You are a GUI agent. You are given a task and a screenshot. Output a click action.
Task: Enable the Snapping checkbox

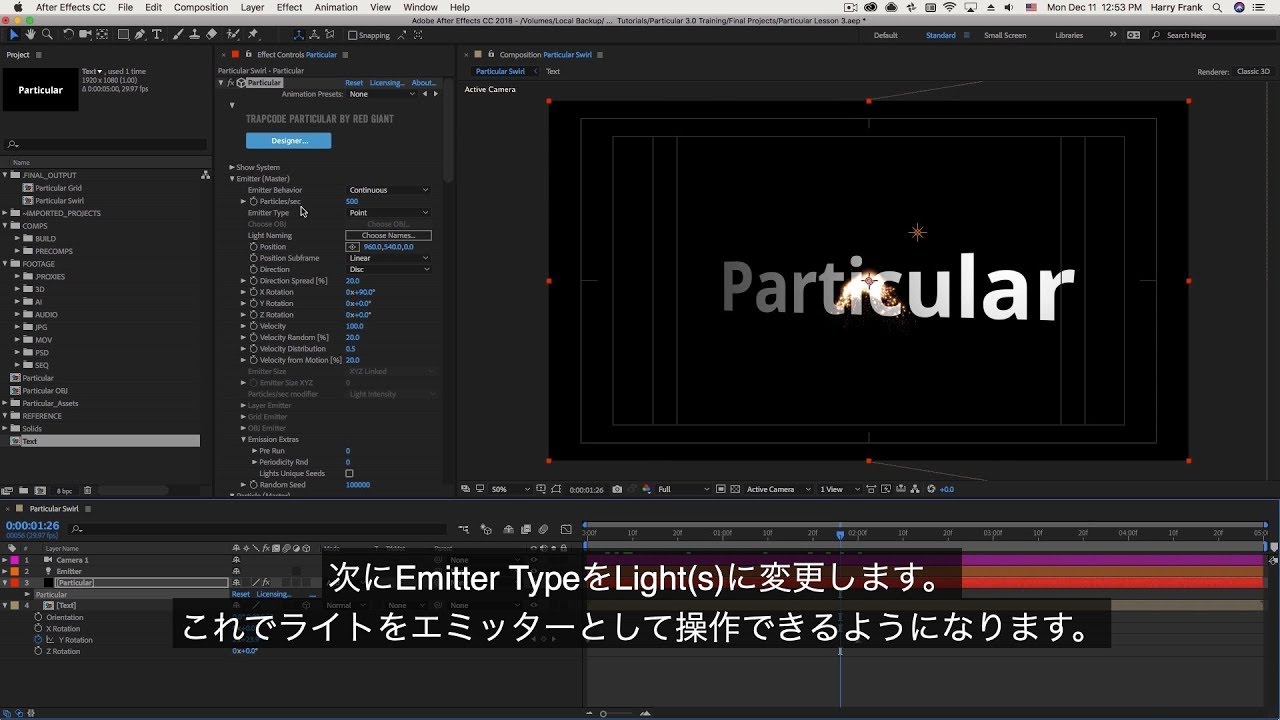pyautogui.click(x=352, y=35)
